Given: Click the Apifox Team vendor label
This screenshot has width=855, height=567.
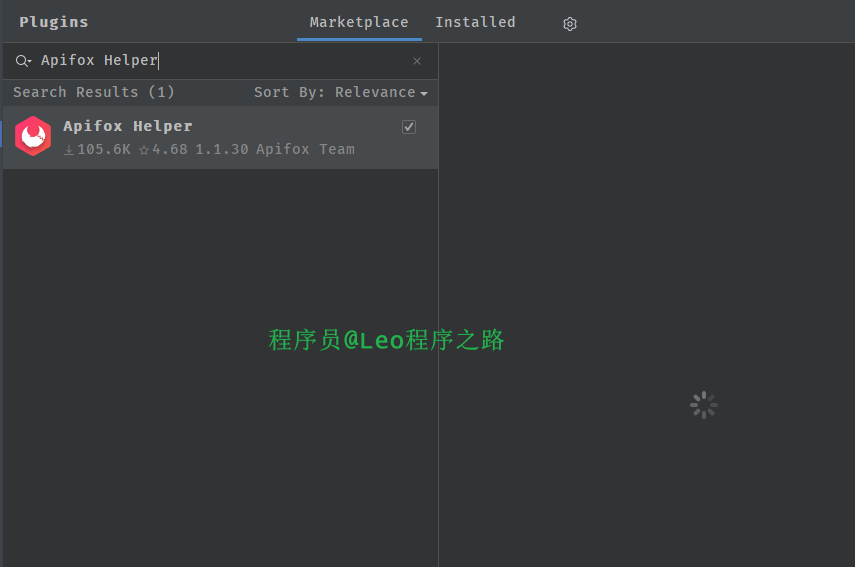Looking at the screenshot, I should (x=305, y=149).
